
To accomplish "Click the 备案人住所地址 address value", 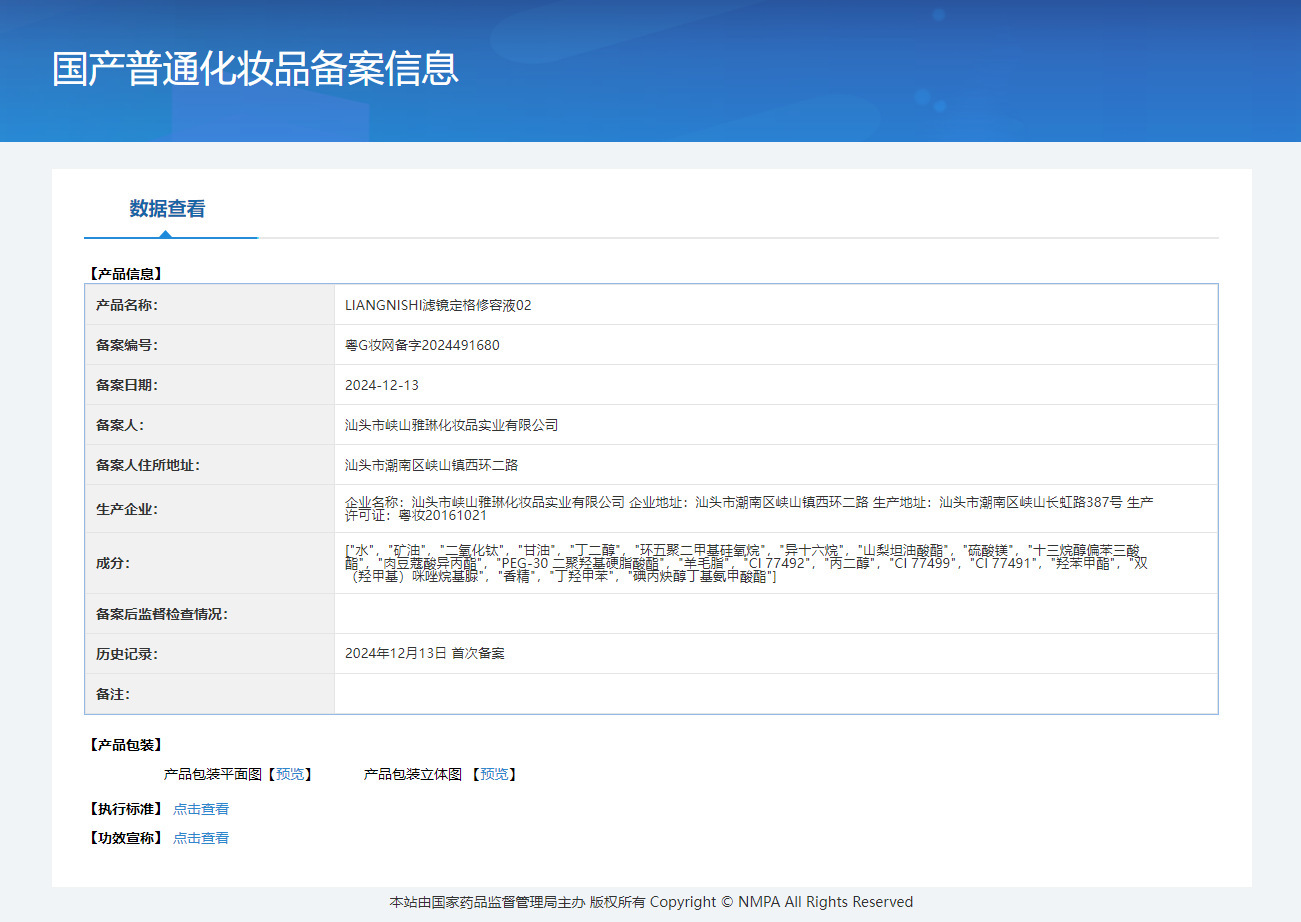I will pyautogui.click(x=431, y=465).
